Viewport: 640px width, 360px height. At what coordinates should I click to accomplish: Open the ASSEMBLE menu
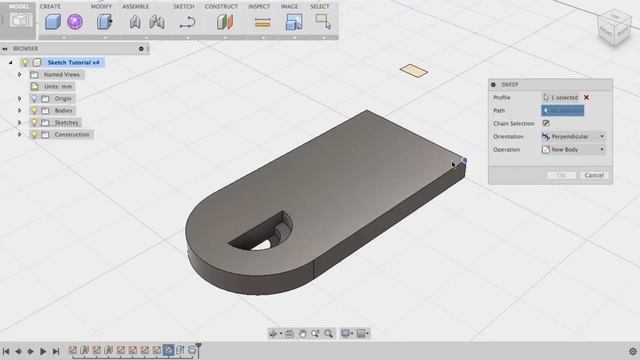(x=136, y=7)
